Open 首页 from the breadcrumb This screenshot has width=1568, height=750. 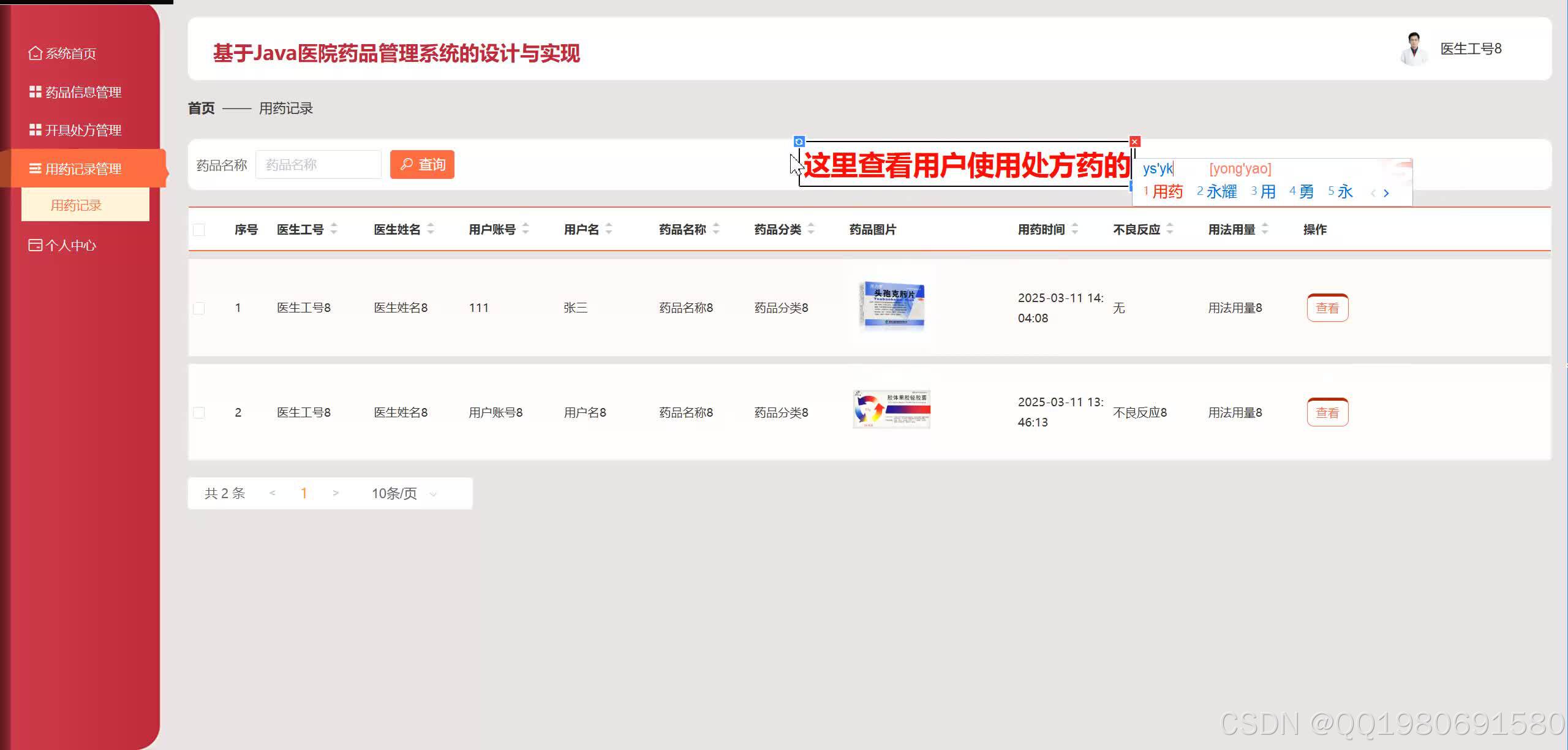click(x=201, y=108)
